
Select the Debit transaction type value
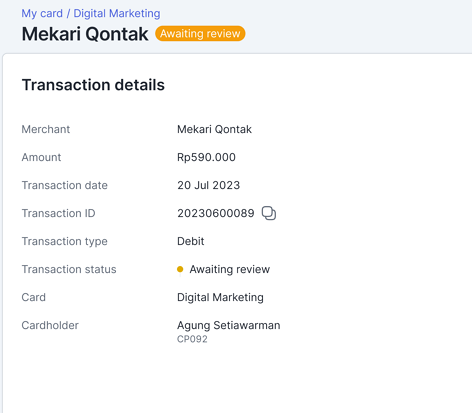coord(191,241)
